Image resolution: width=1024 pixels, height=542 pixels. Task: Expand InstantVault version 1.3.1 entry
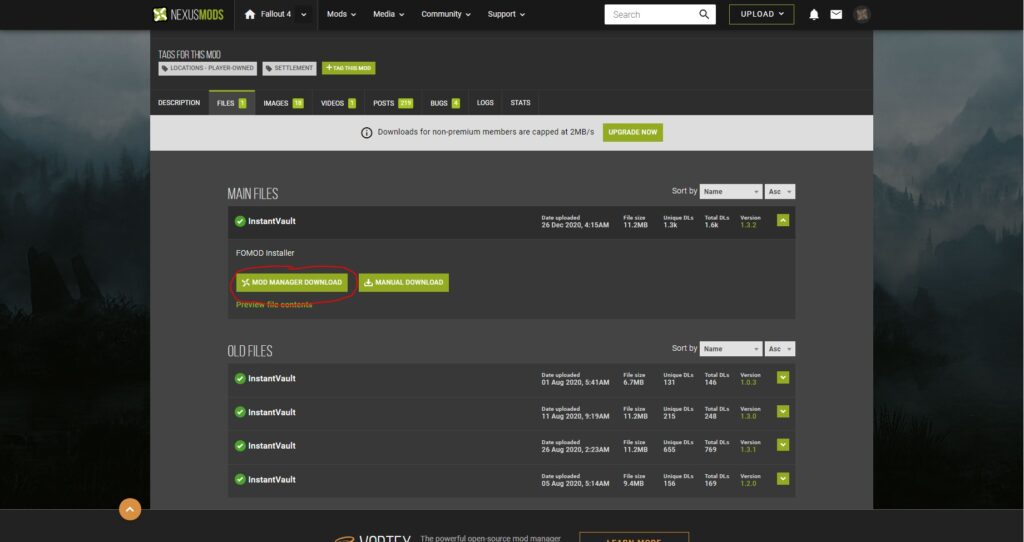(x=783, y=445)
